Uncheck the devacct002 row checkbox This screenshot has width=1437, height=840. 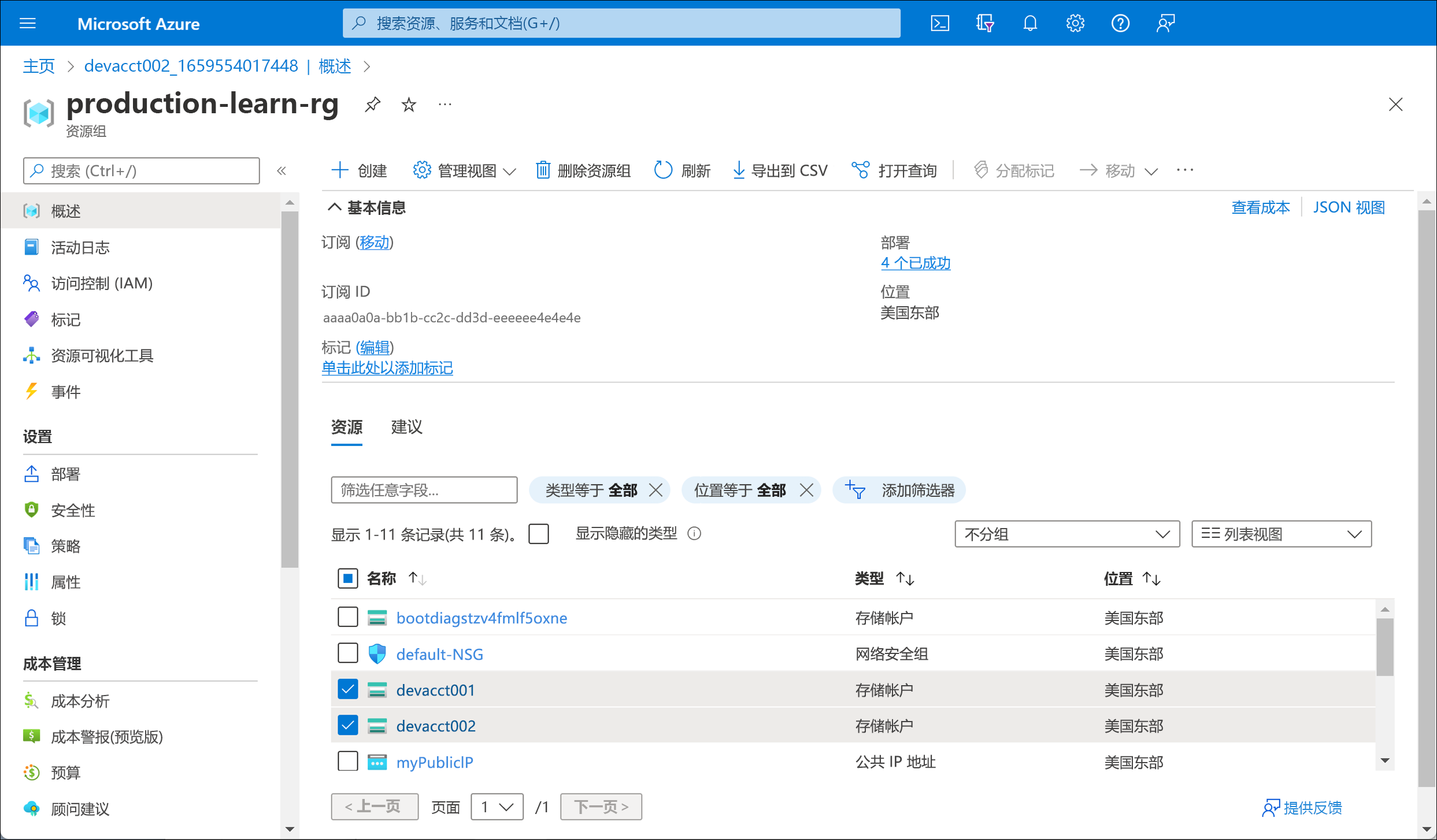click(347, 725)
